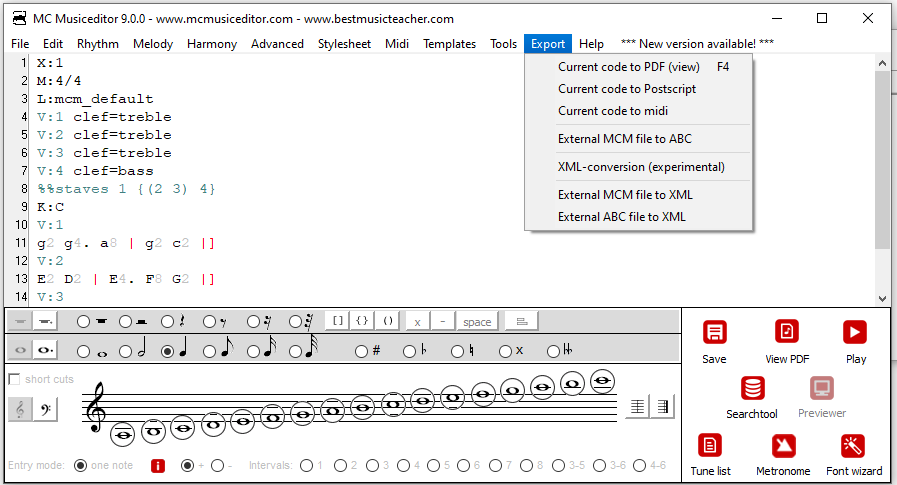Select the eighth rest radio button
Screen dimensions: 897x485
pos(209,322)
